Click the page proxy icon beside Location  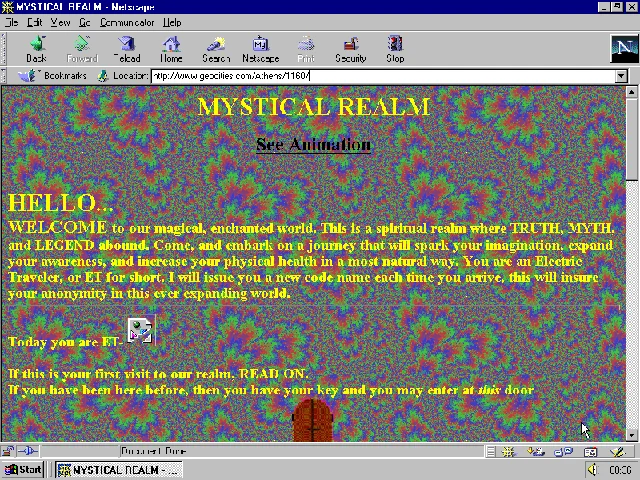pyautogui.click(x=103, y=76)
